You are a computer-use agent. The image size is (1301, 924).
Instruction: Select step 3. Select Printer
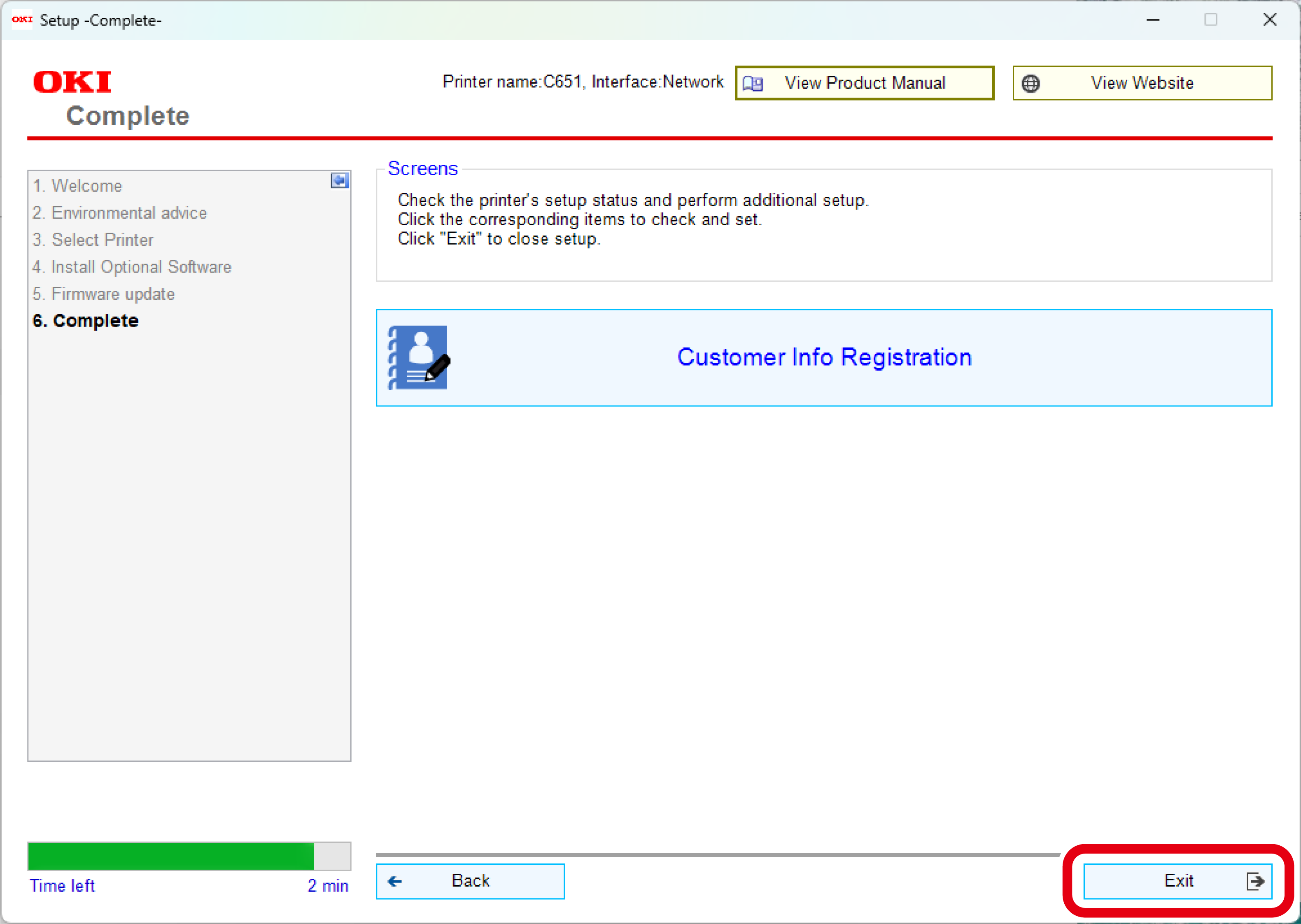[x=93, y=240]
